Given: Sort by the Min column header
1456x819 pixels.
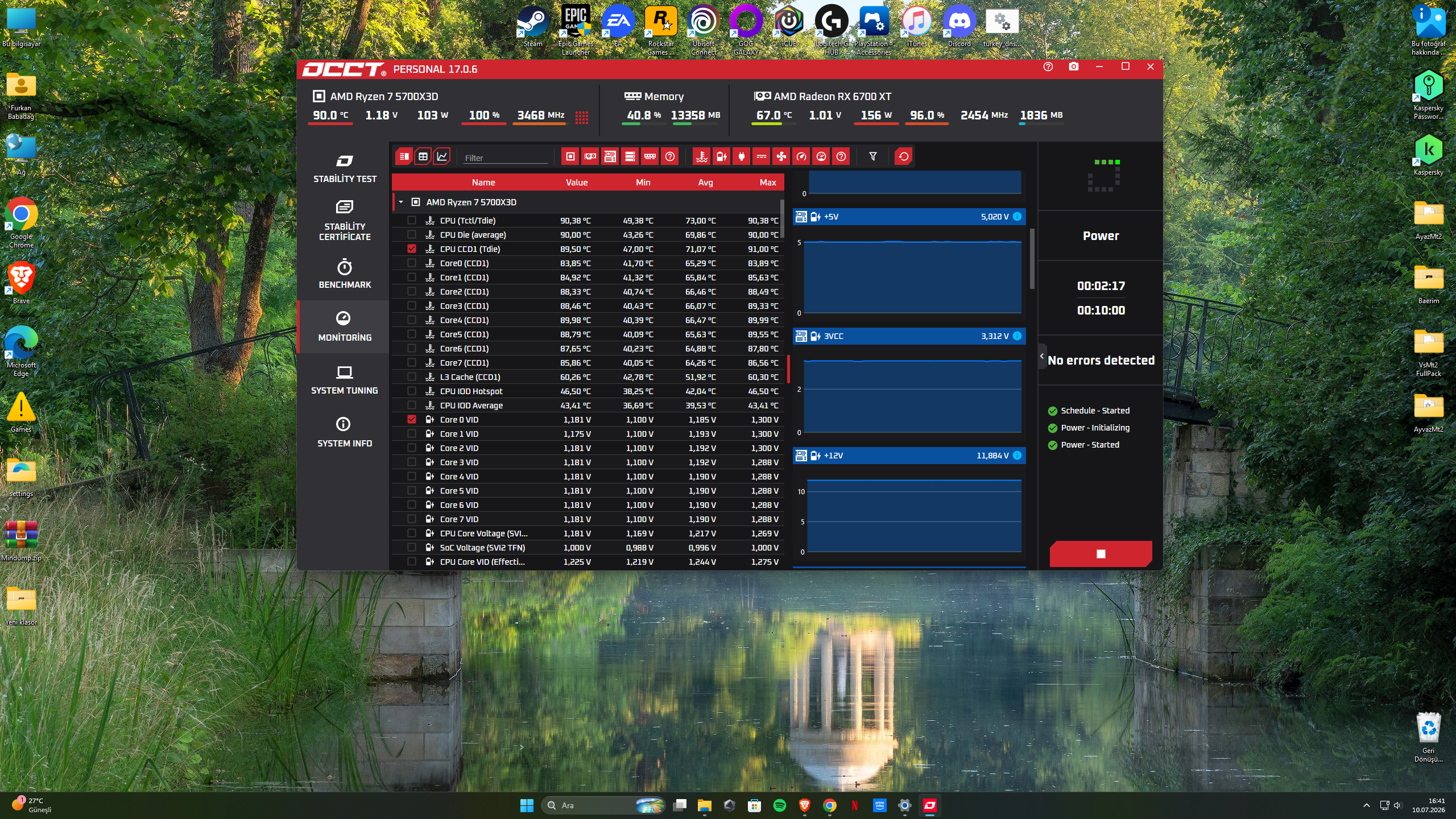Looking at the screenshot, I should 643,183.
